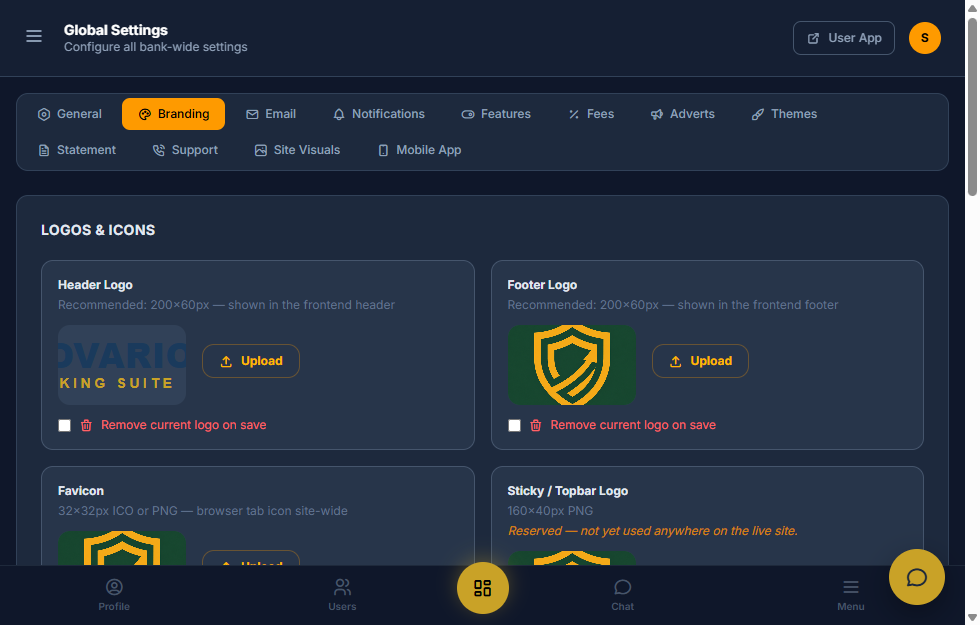Click 'Remove current logo on save' under Footer Logo
The height and width of the screenshot is (625, 980).
[633, 425]
